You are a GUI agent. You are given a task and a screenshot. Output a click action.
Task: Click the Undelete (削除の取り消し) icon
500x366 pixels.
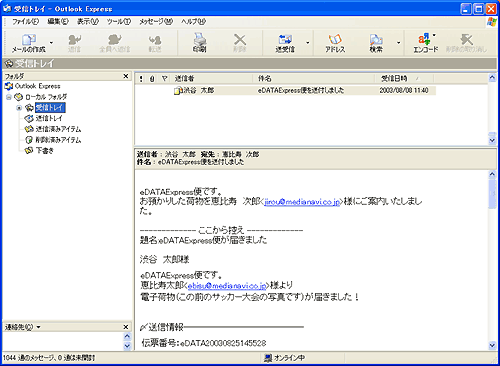tap(466, 39)
